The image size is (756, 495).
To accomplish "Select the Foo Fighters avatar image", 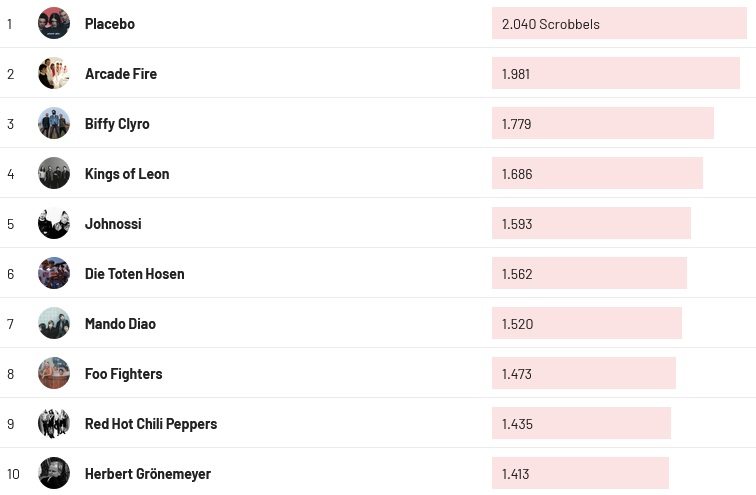I will pyautogui.click(x=54, y=373).
